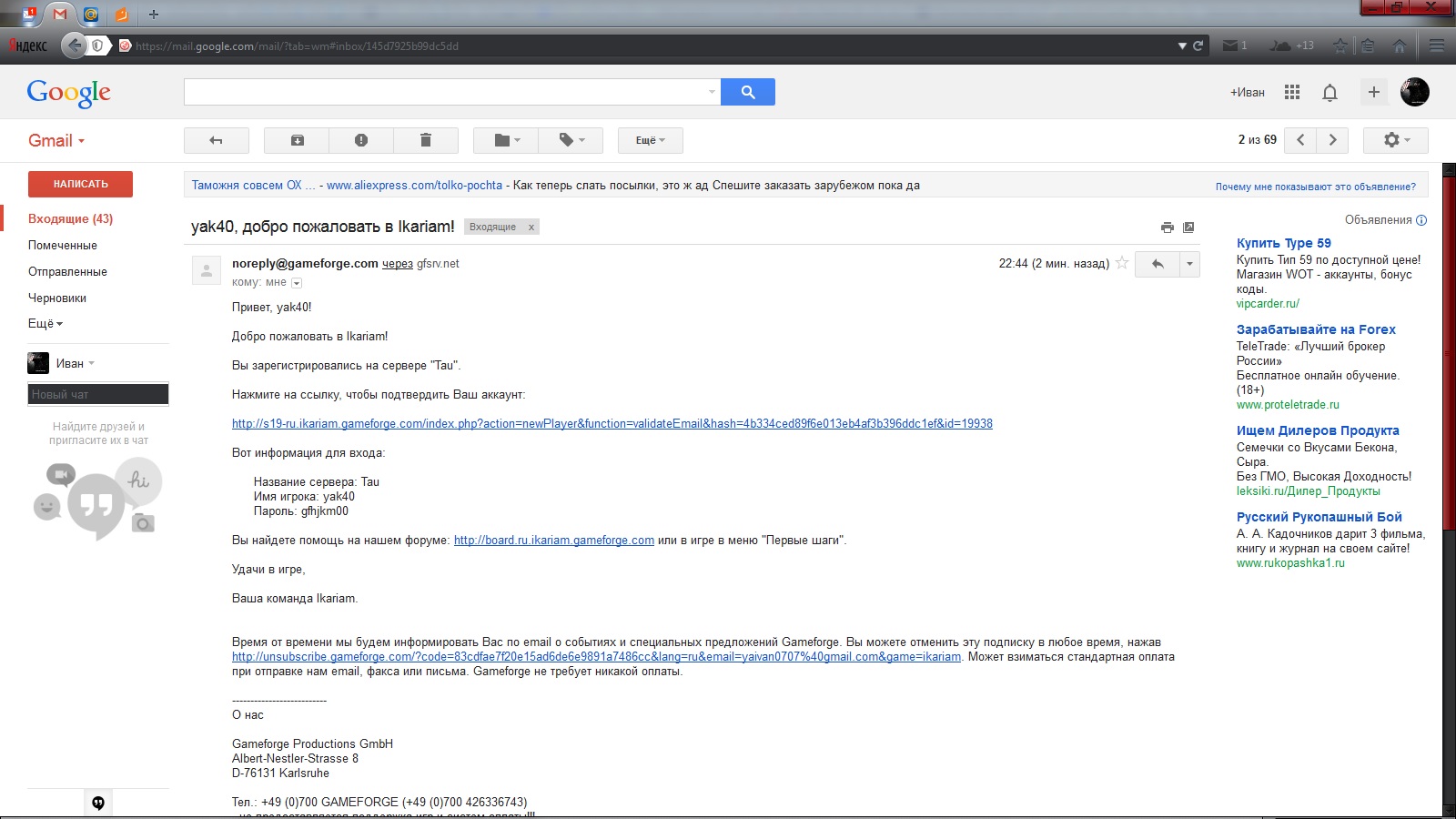Open the Иван chat status dropdown
Screen dimensions: 1456x819
[x=76, y=363]
